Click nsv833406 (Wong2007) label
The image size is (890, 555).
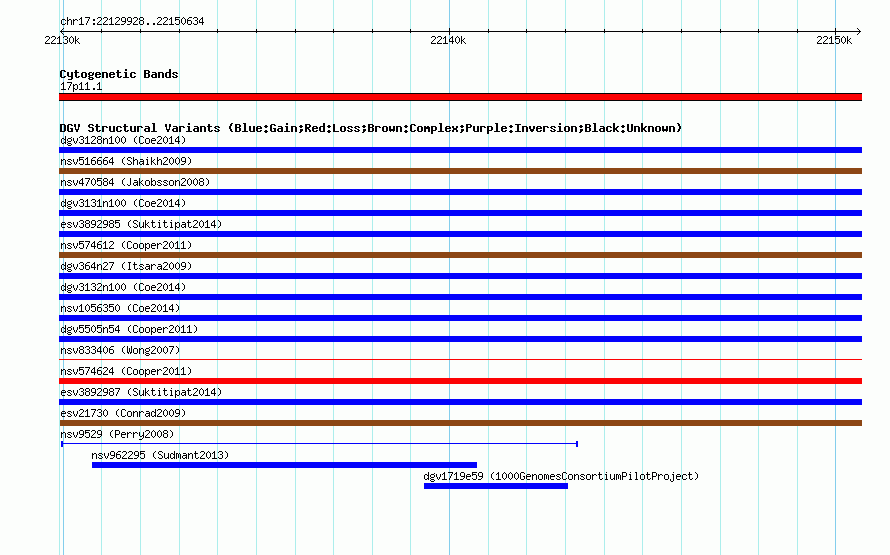[x=120, y=350]
